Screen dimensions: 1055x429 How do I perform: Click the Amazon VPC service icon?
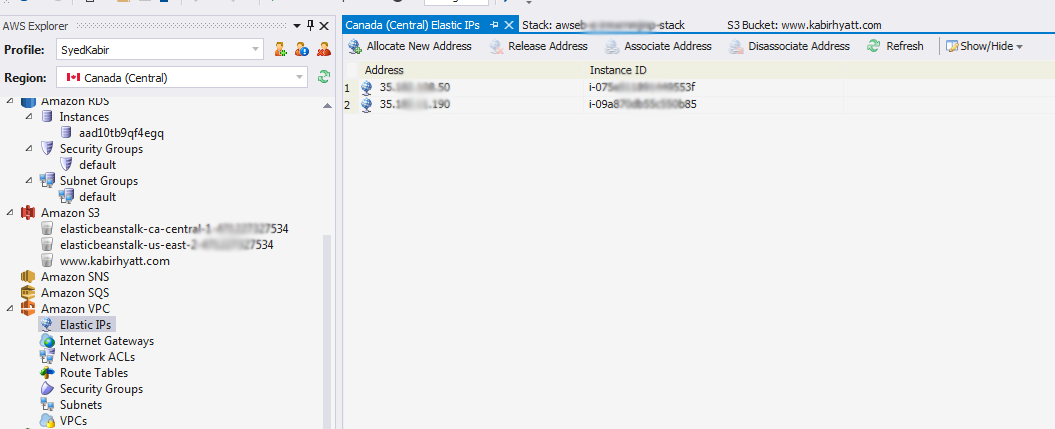point(28,309)
